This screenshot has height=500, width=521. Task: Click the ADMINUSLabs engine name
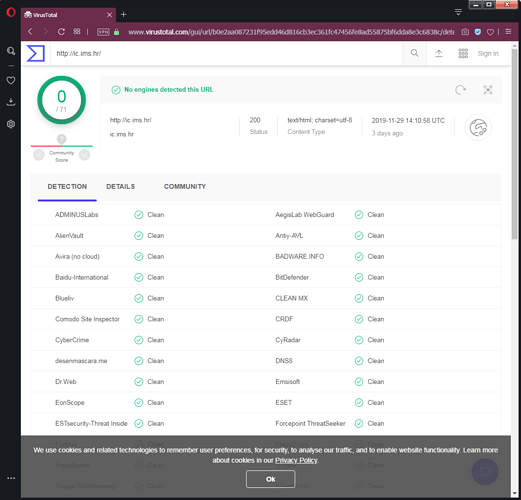point(77,215)
